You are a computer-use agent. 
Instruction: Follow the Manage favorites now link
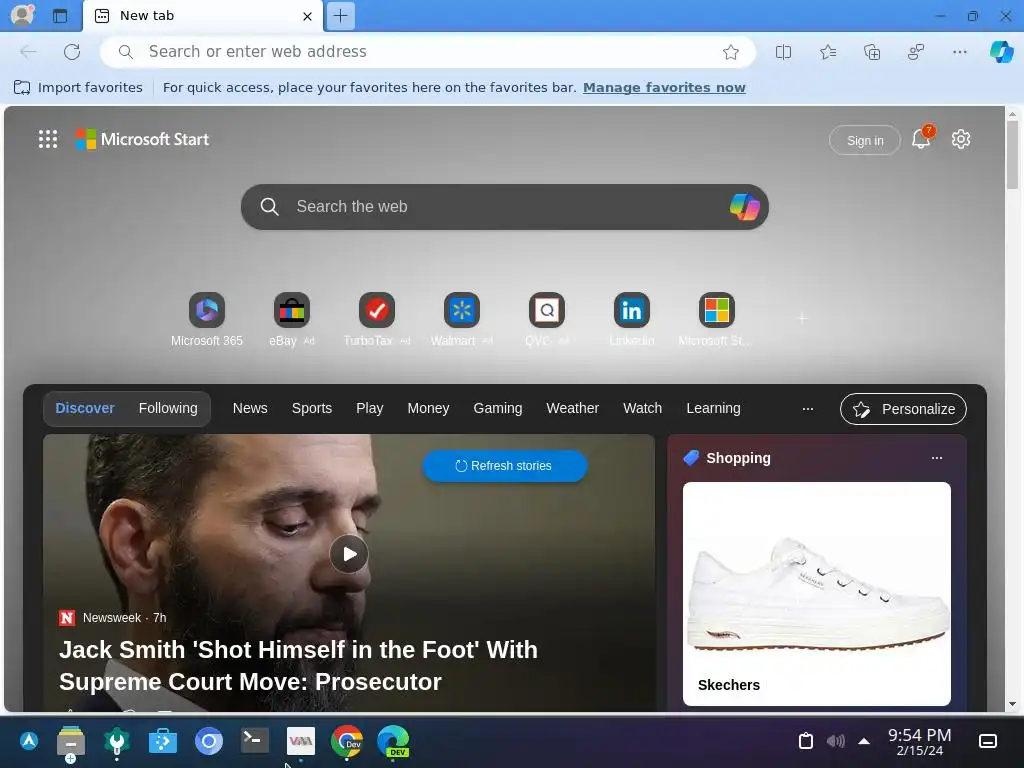[664, 88]
